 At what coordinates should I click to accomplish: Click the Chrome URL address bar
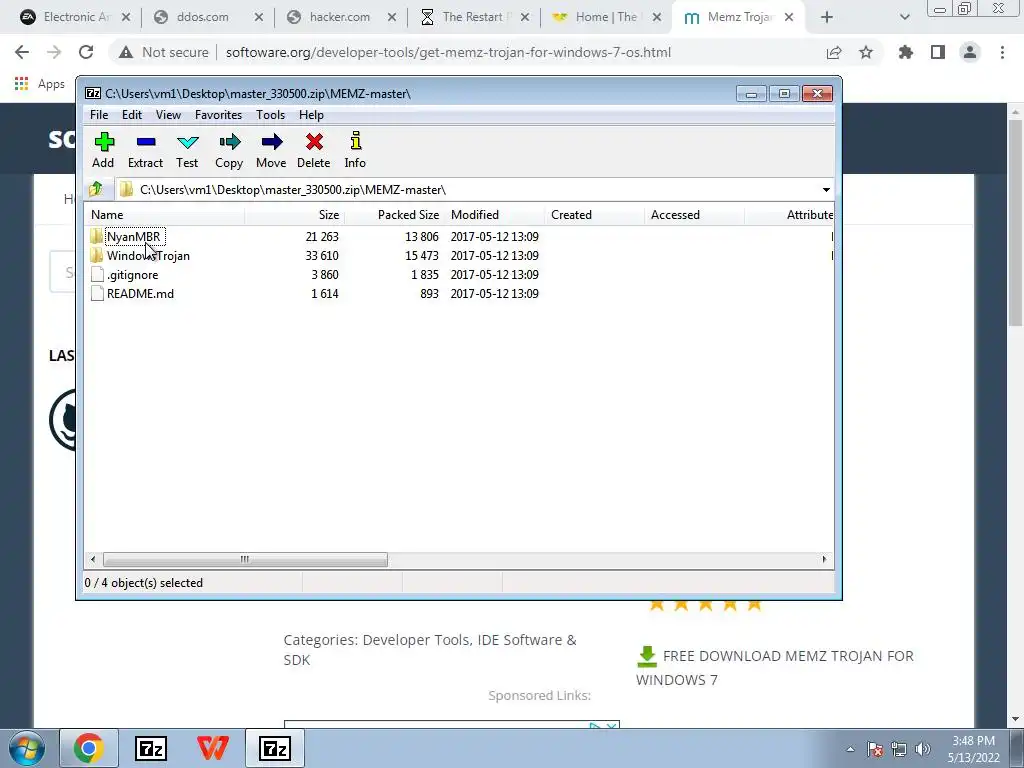448,52
